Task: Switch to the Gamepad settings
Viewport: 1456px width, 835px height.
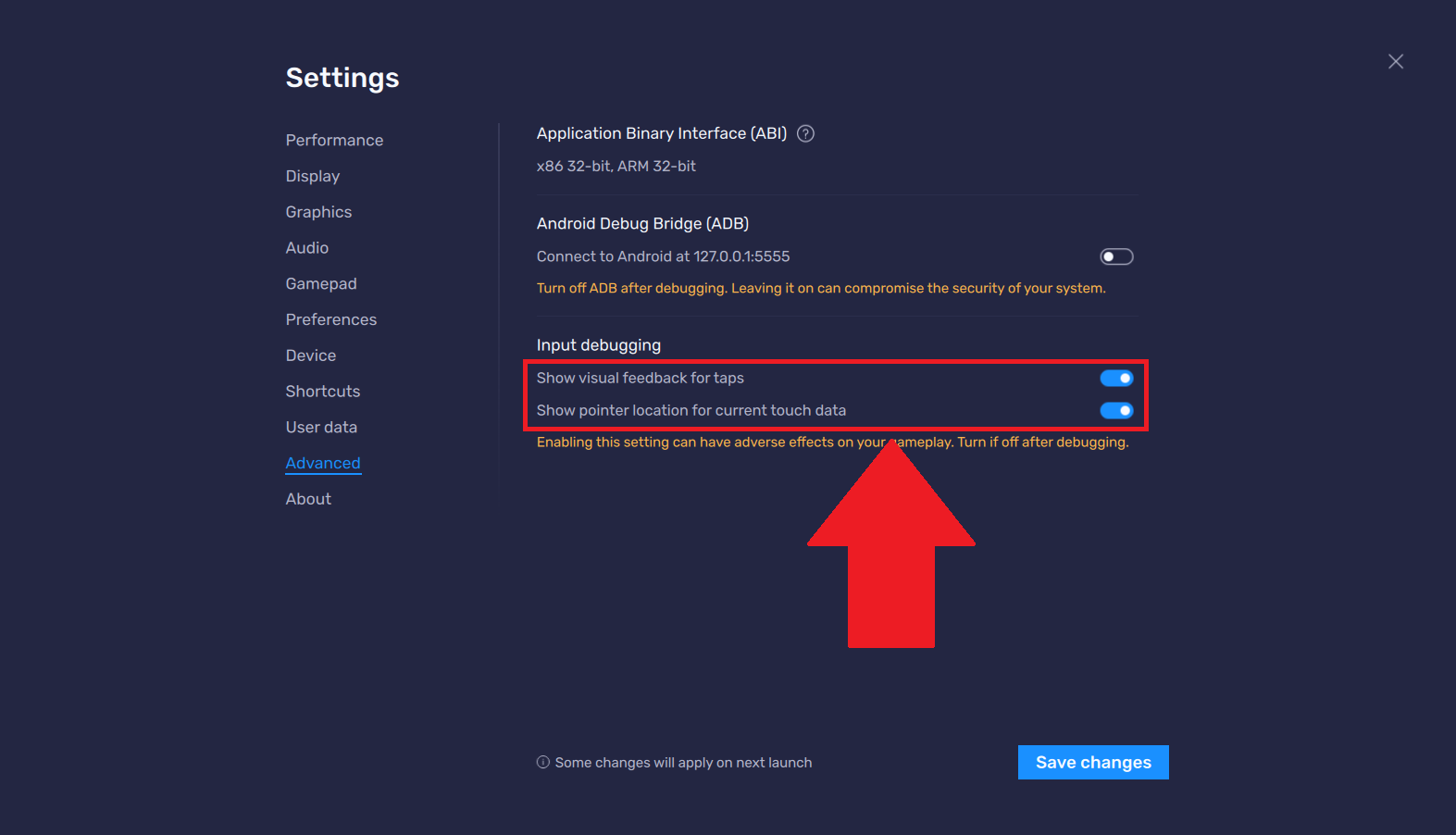Action: point(321,283)
